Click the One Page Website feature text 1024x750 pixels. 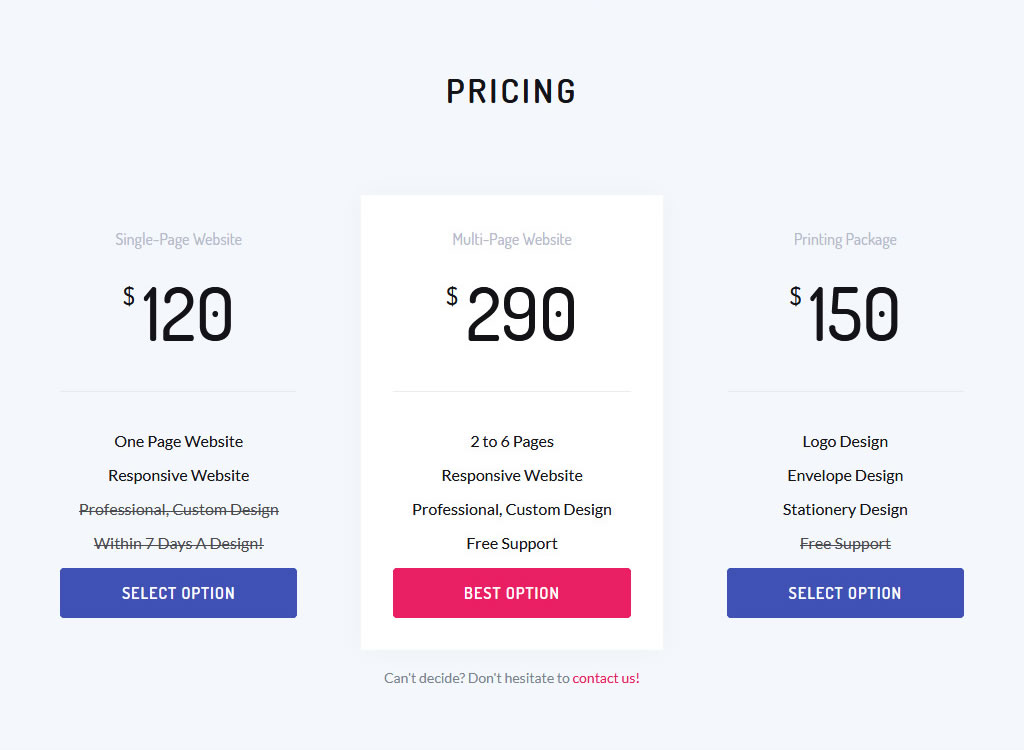point(178,442)
